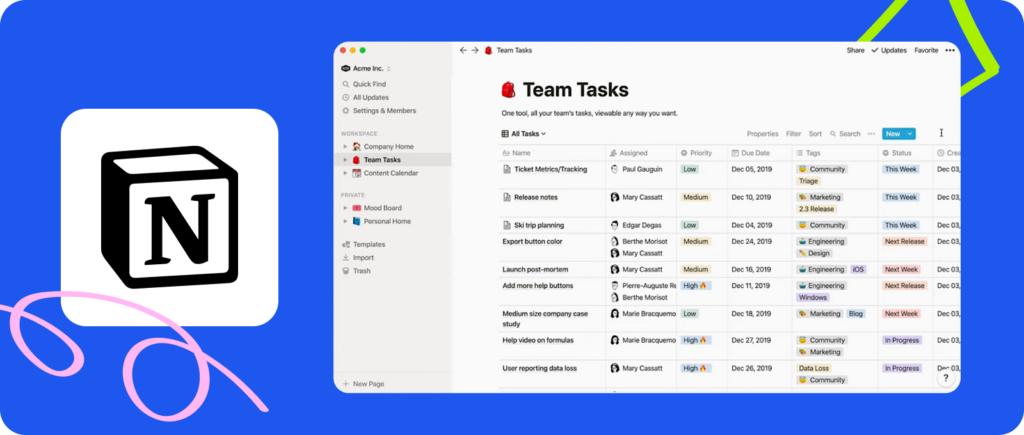Click the Filter button in the toolbar
1024x435 pixels.
pos(793,133)
